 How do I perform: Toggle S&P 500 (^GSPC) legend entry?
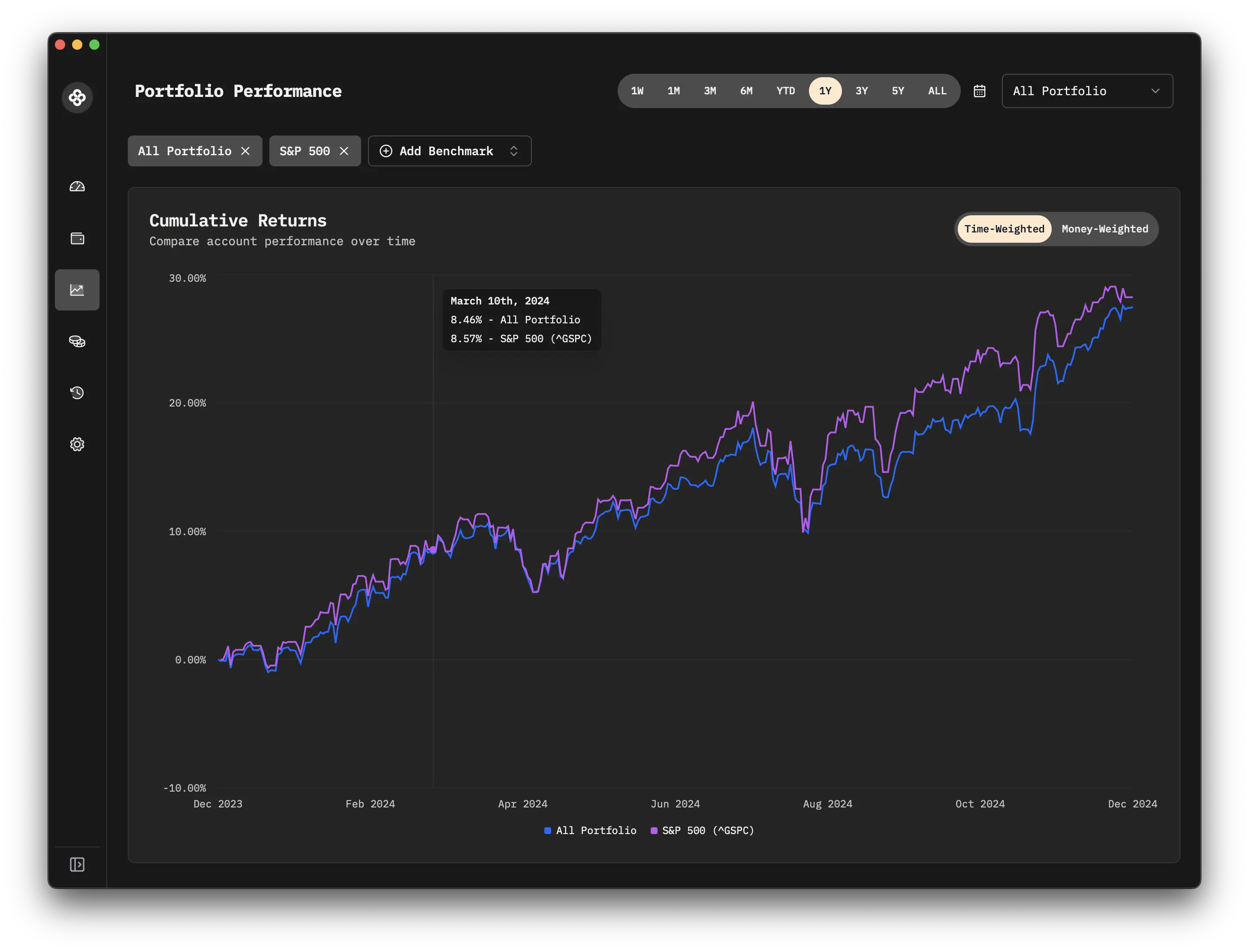click(702, 830)
